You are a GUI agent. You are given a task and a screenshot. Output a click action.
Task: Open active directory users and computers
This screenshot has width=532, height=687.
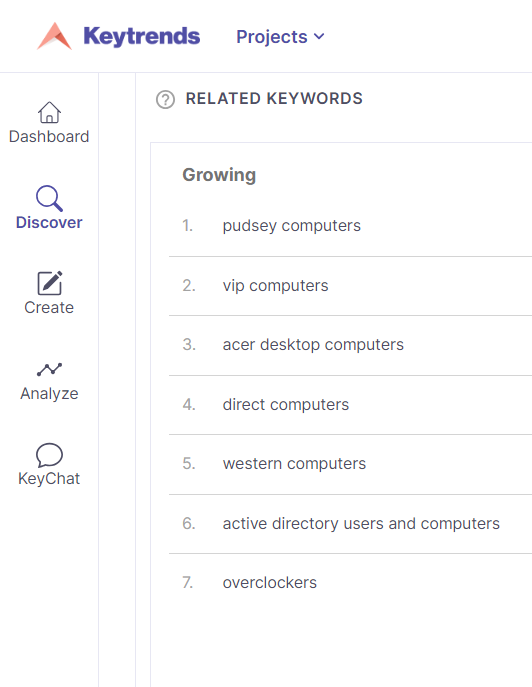coord(361,524)
